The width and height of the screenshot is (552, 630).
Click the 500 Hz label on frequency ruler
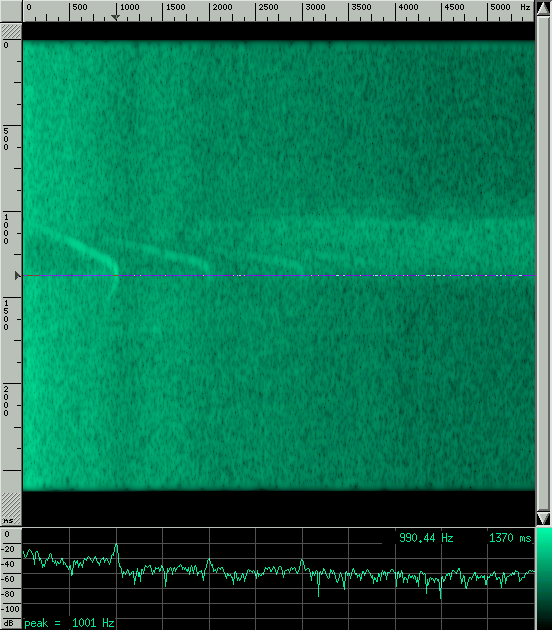80,7
